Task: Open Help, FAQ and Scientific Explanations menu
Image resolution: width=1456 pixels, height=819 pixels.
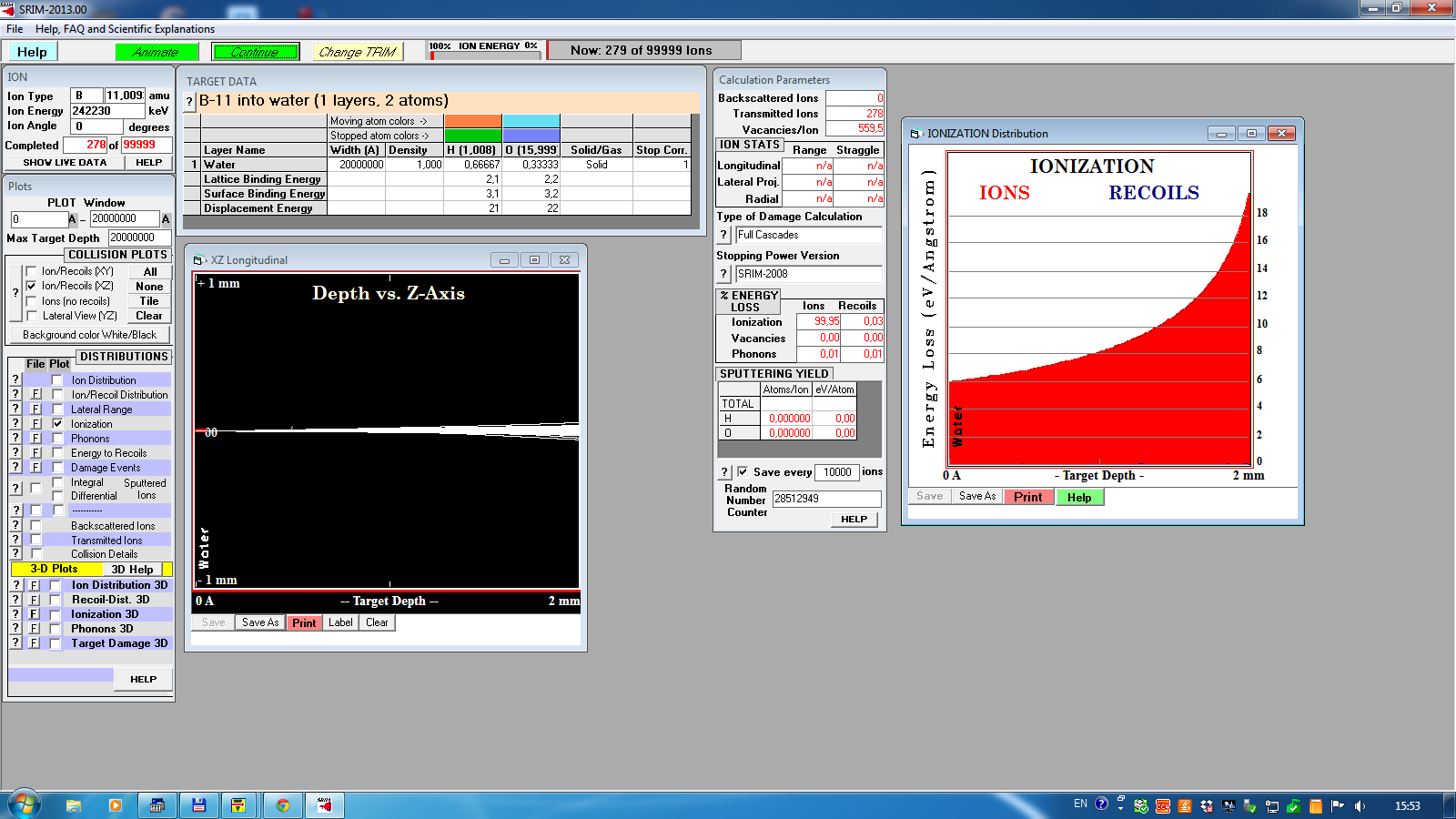Action: pos(125,29)
